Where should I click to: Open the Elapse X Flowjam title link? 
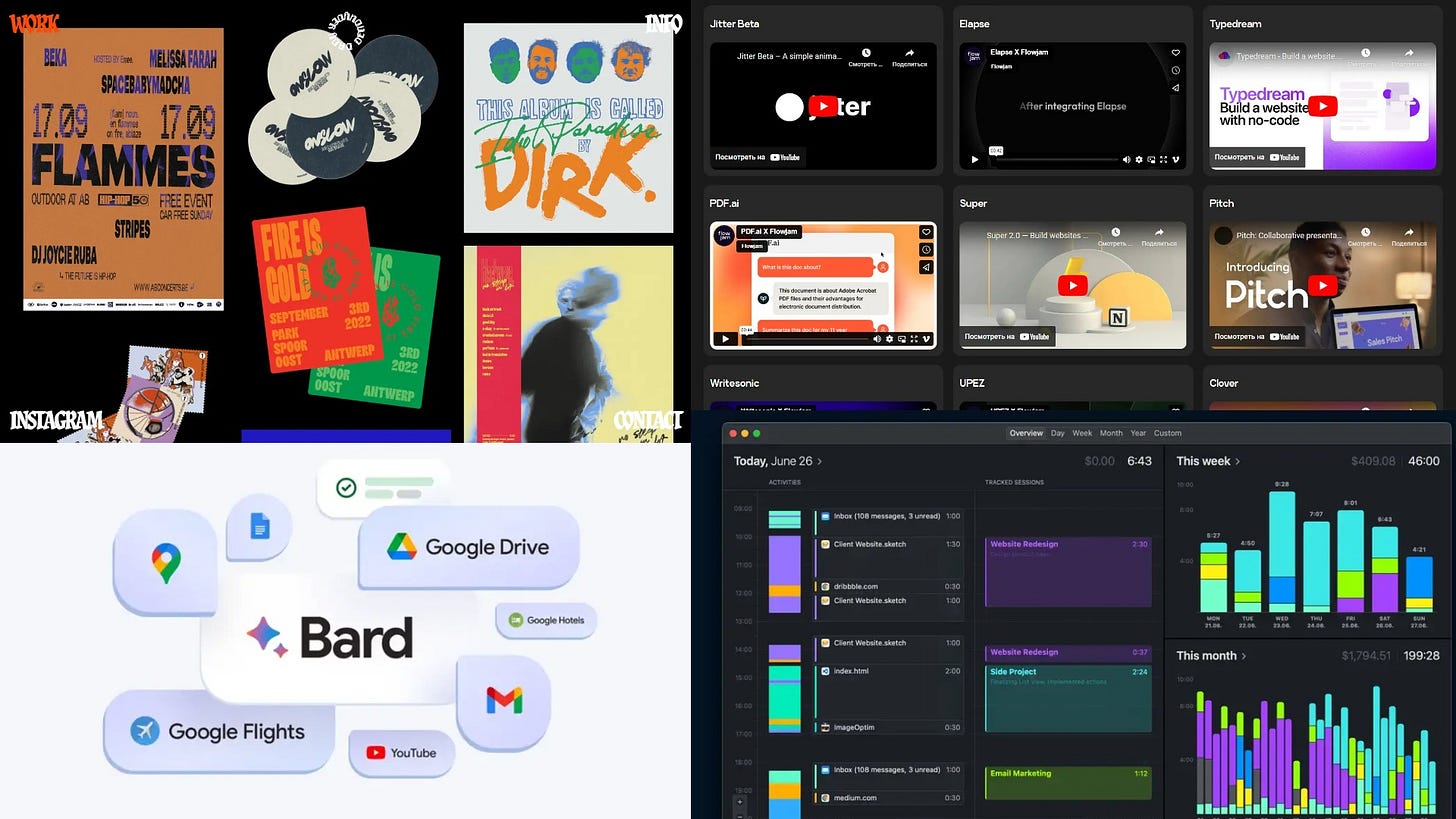[x=1019, y=52]
